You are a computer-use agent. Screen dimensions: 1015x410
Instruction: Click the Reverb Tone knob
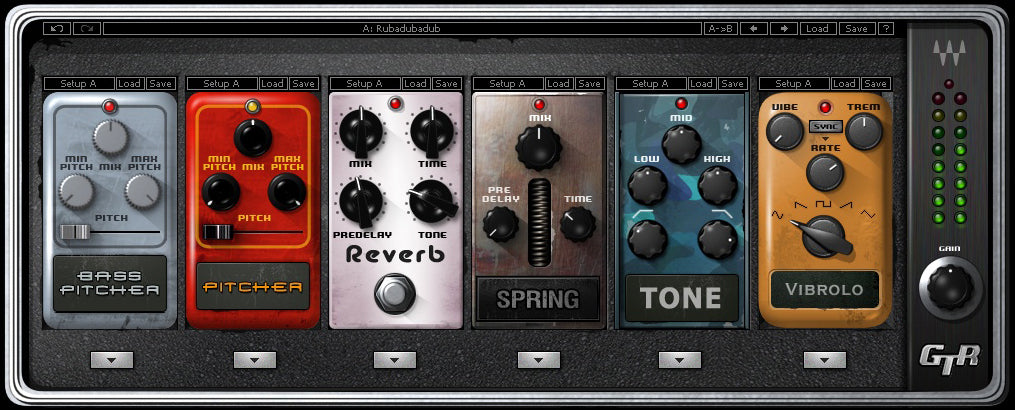(x=432, y=202)
